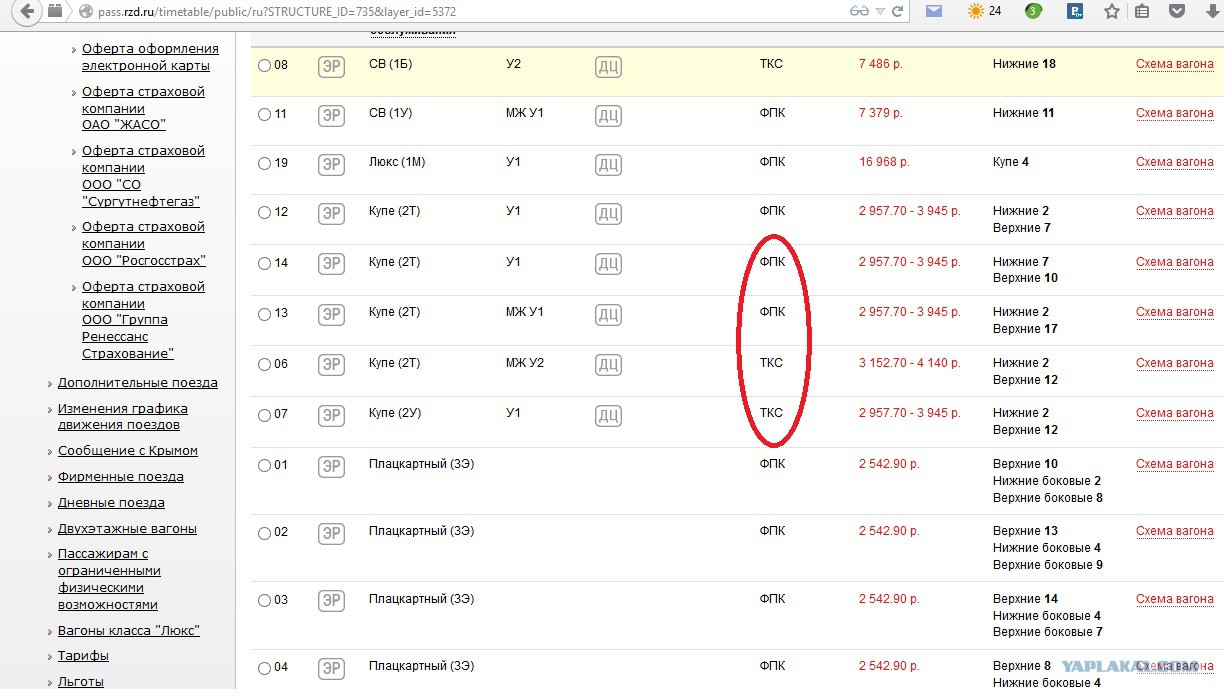Open Двухэтажные вагоны sidebar item
This screenshot has width=1224, height=696.
[127, 529]
